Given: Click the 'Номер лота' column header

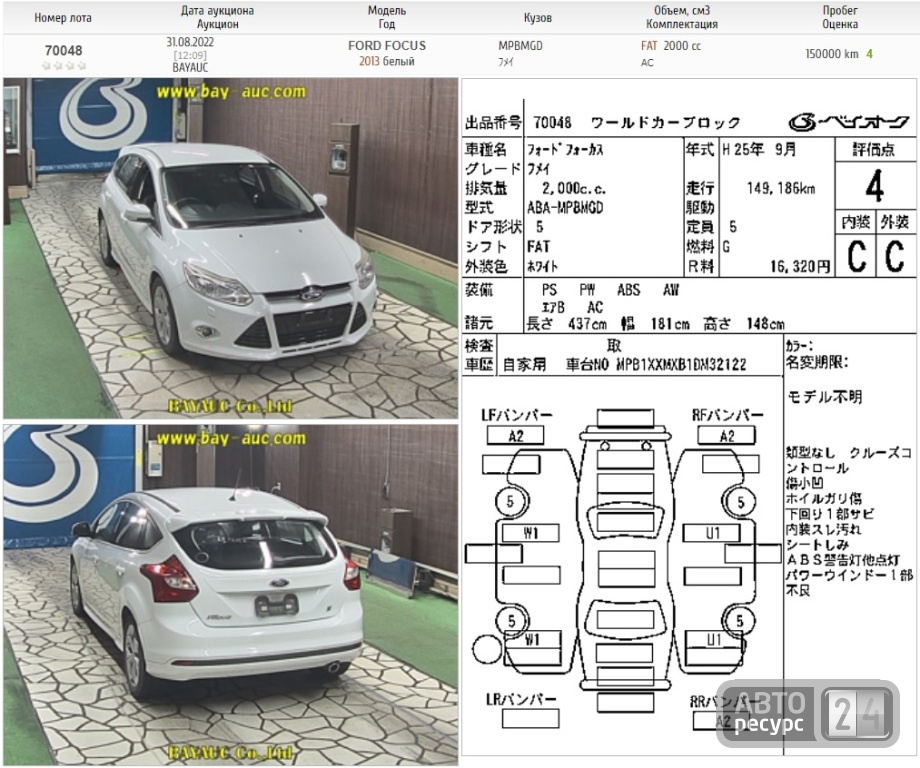Looking at the screenshot, I should click(63, 18).
